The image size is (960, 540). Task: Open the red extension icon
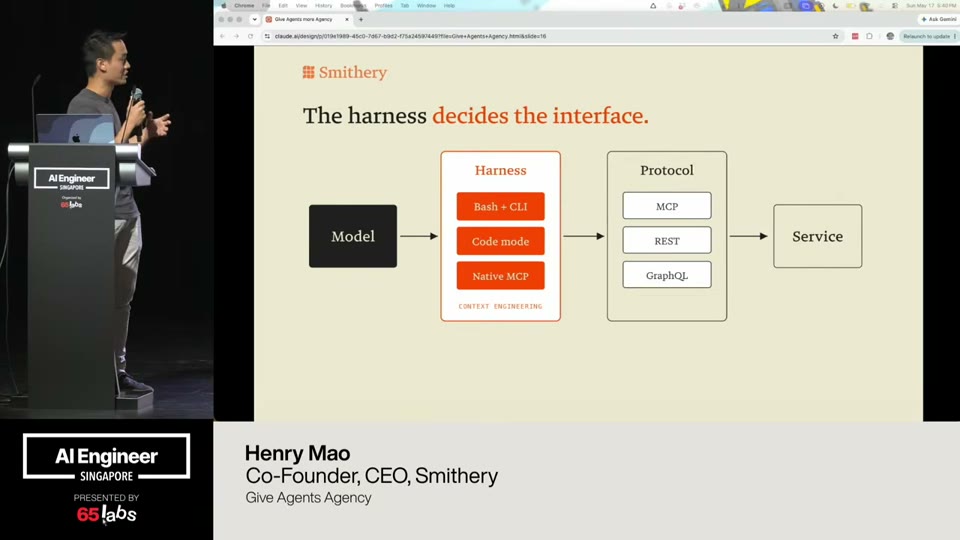(x=855, y=36)
